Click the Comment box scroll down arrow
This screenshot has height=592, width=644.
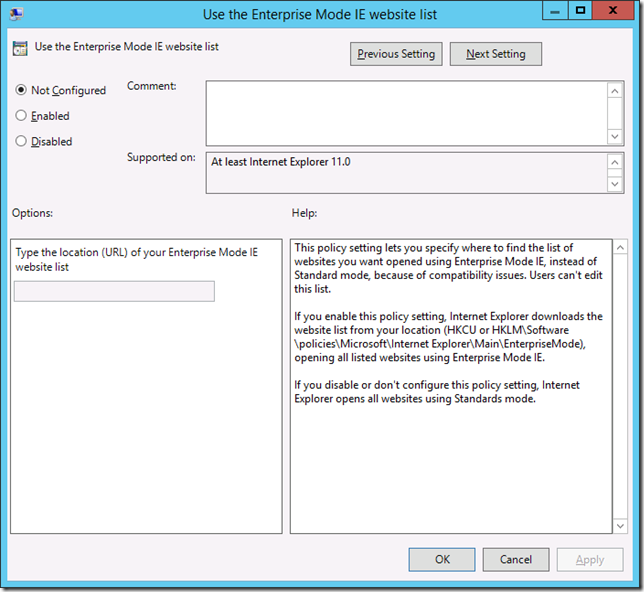[615, 136]
